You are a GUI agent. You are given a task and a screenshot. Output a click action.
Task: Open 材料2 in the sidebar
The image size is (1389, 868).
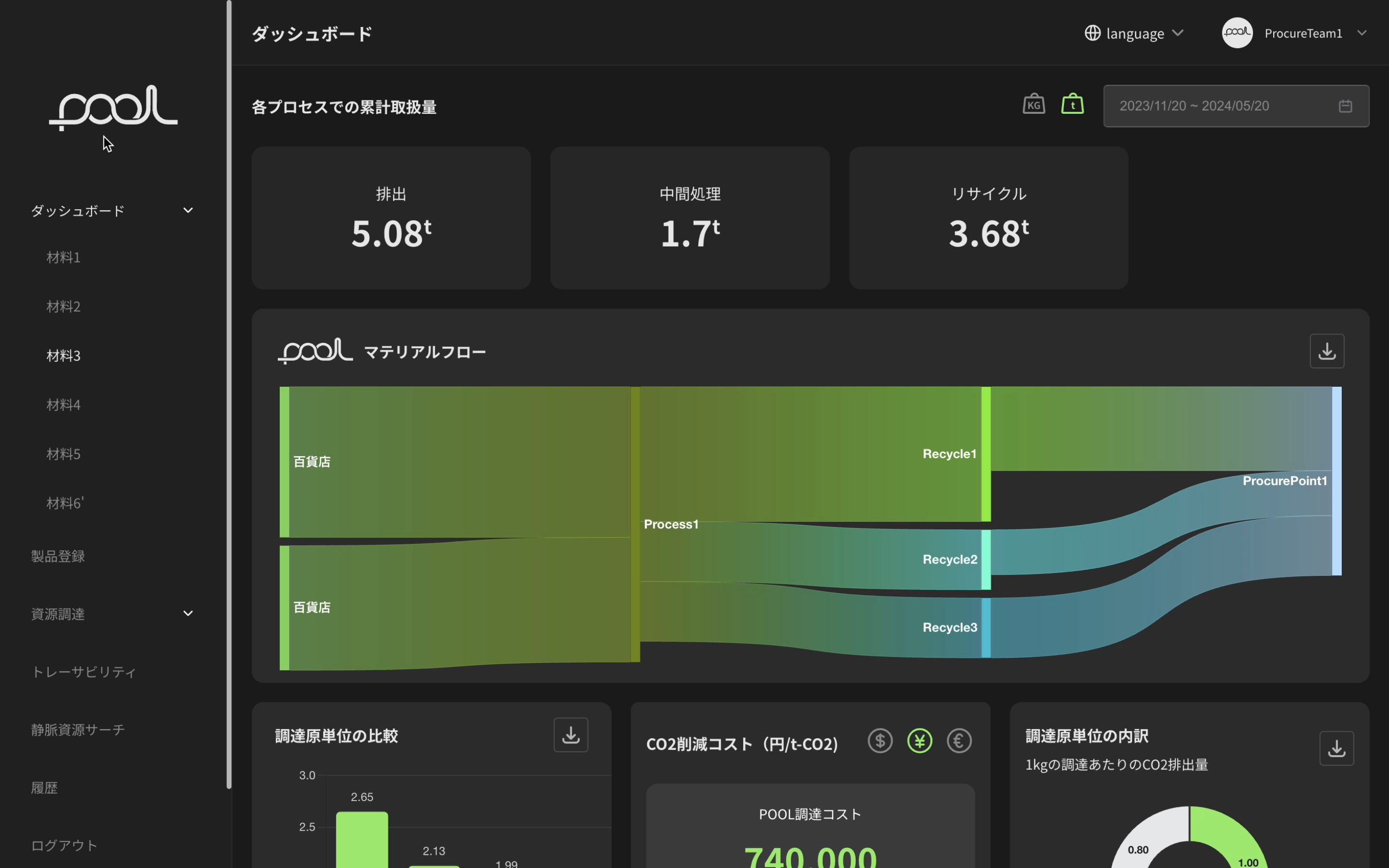point(63,306)
